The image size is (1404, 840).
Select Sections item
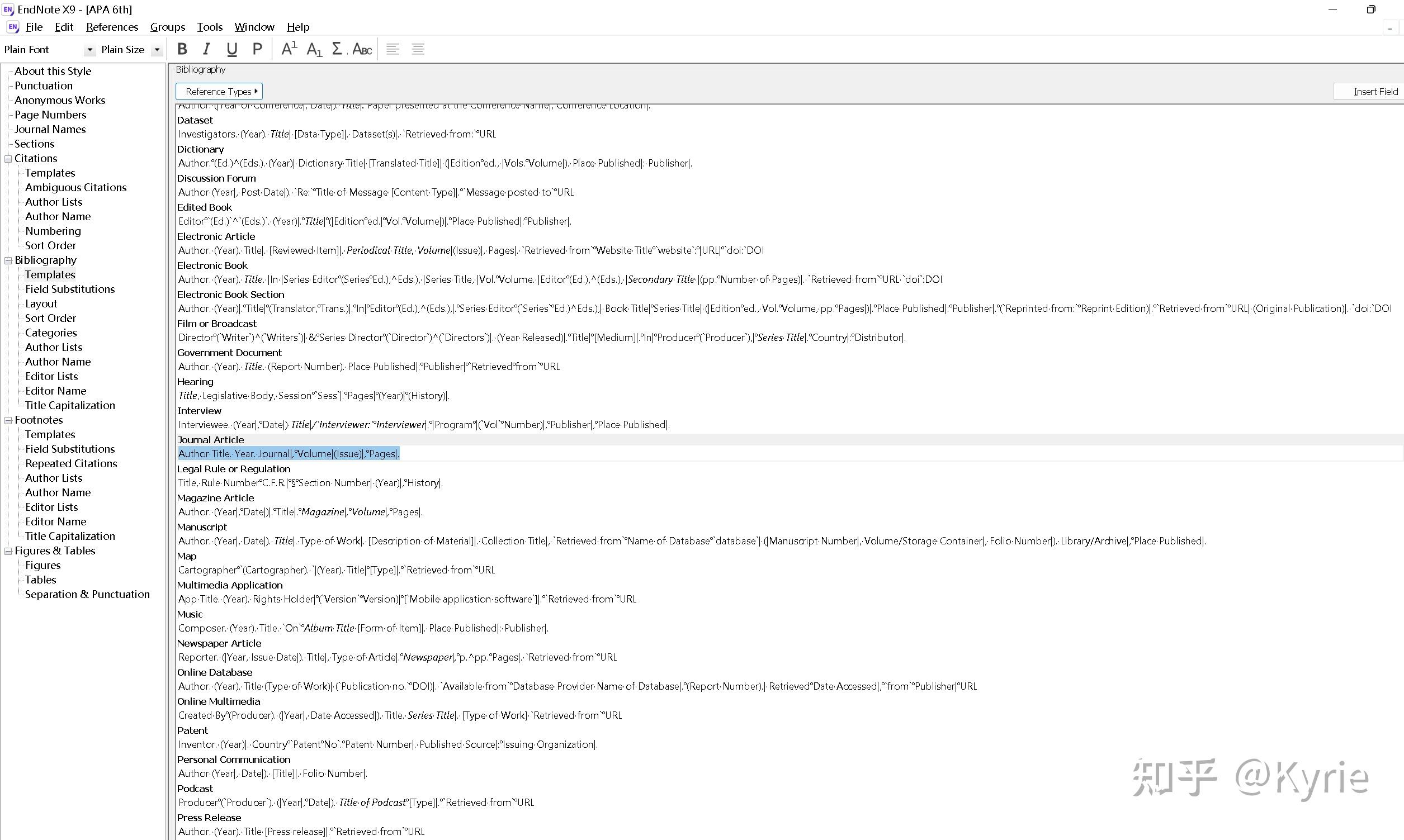[x=35, y=144]
